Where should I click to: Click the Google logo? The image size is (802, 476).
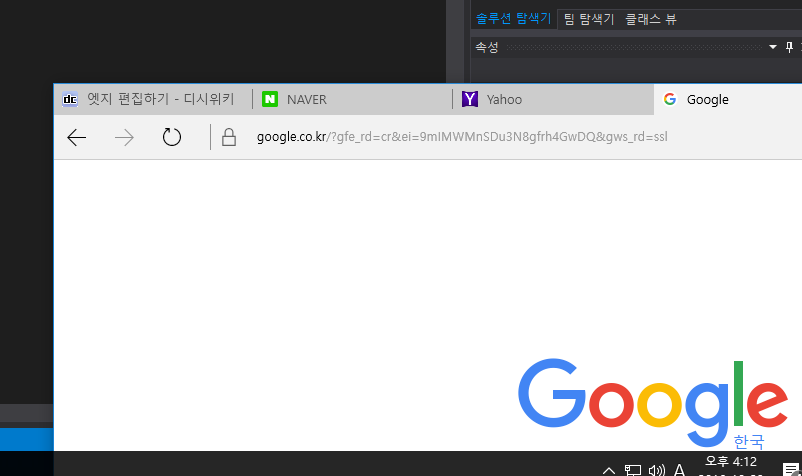(652, 403)
